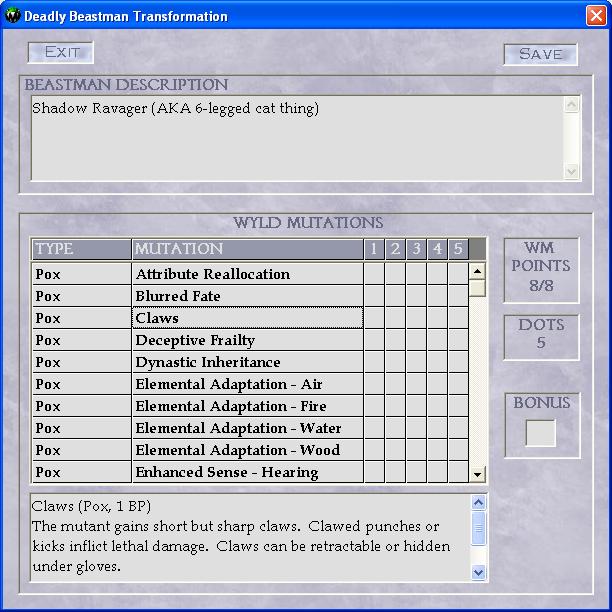Viewport: 612px width, 612px height.
Task: Click Pox type cell of Blurred Fate row
Action: [x=82, y=296]
